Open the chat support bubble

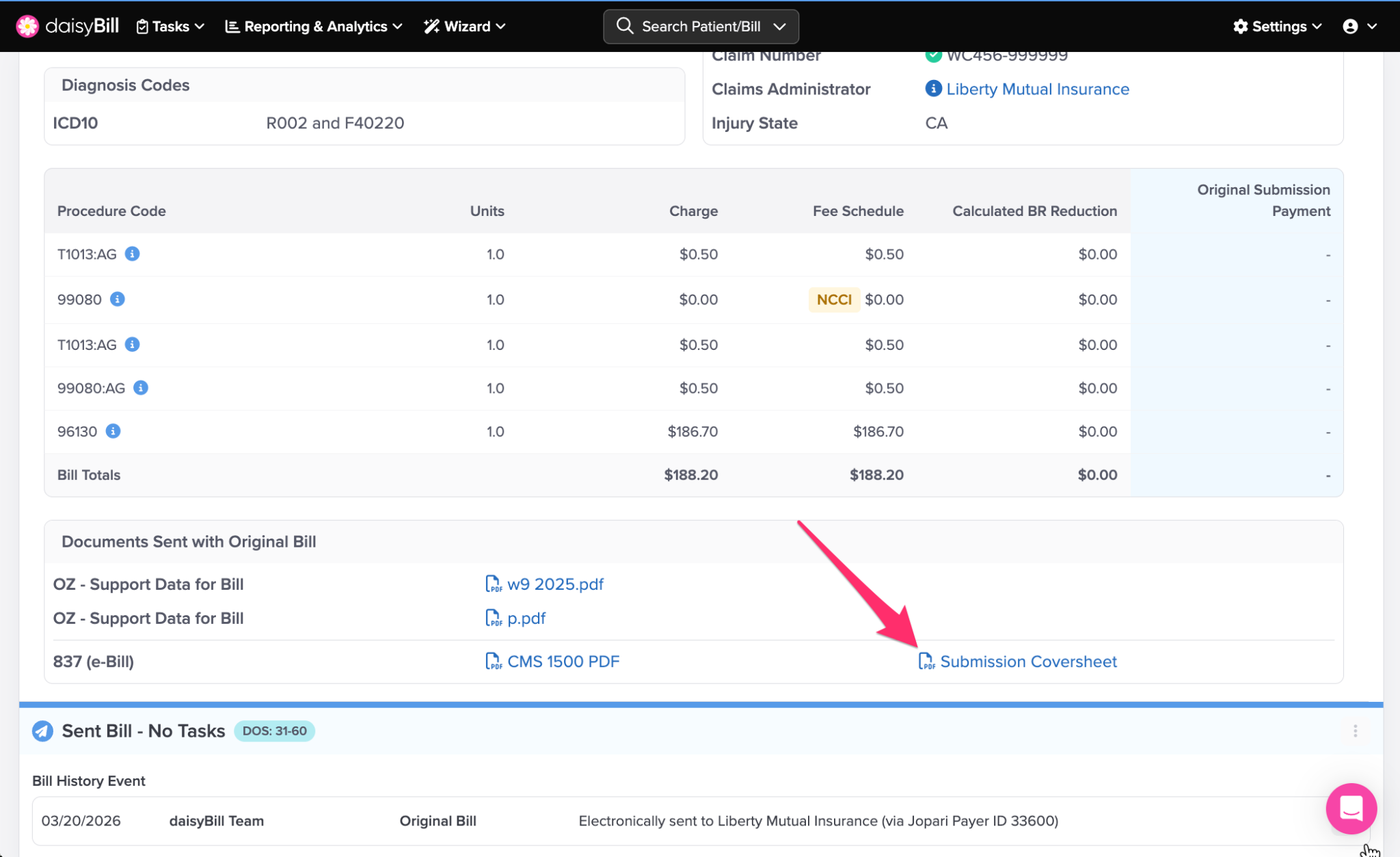click(1351, 808)
